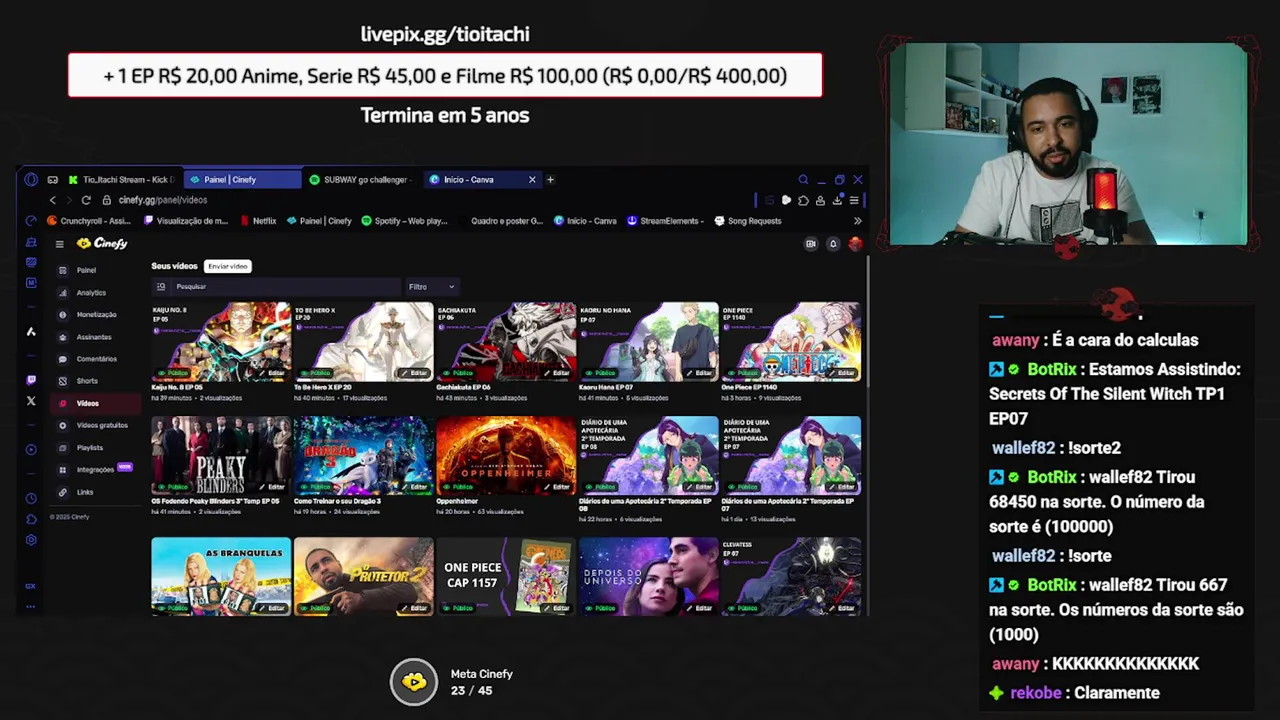Open the Filtro dropdown
This screenshot has width=1280, height=720.
tap(431, 287)
